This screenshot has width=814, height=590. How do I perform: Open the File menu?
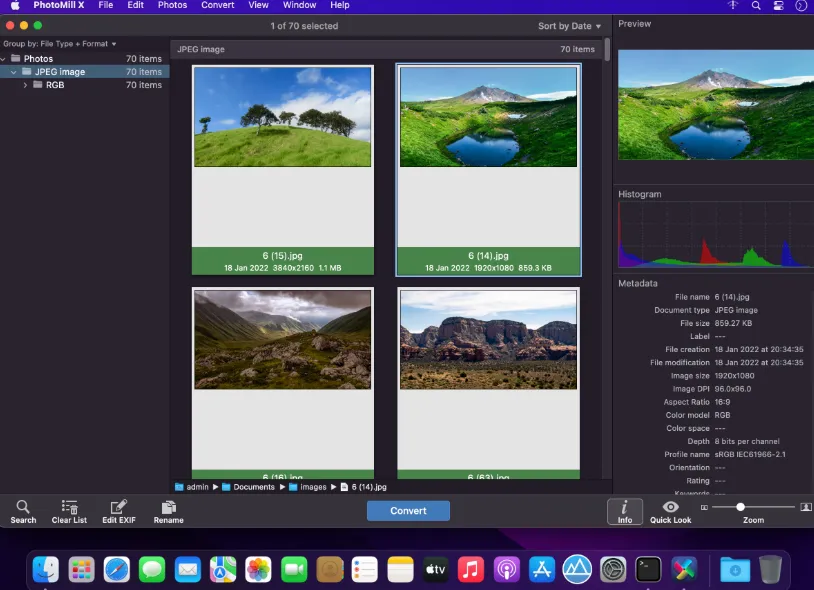pos(105,5)
